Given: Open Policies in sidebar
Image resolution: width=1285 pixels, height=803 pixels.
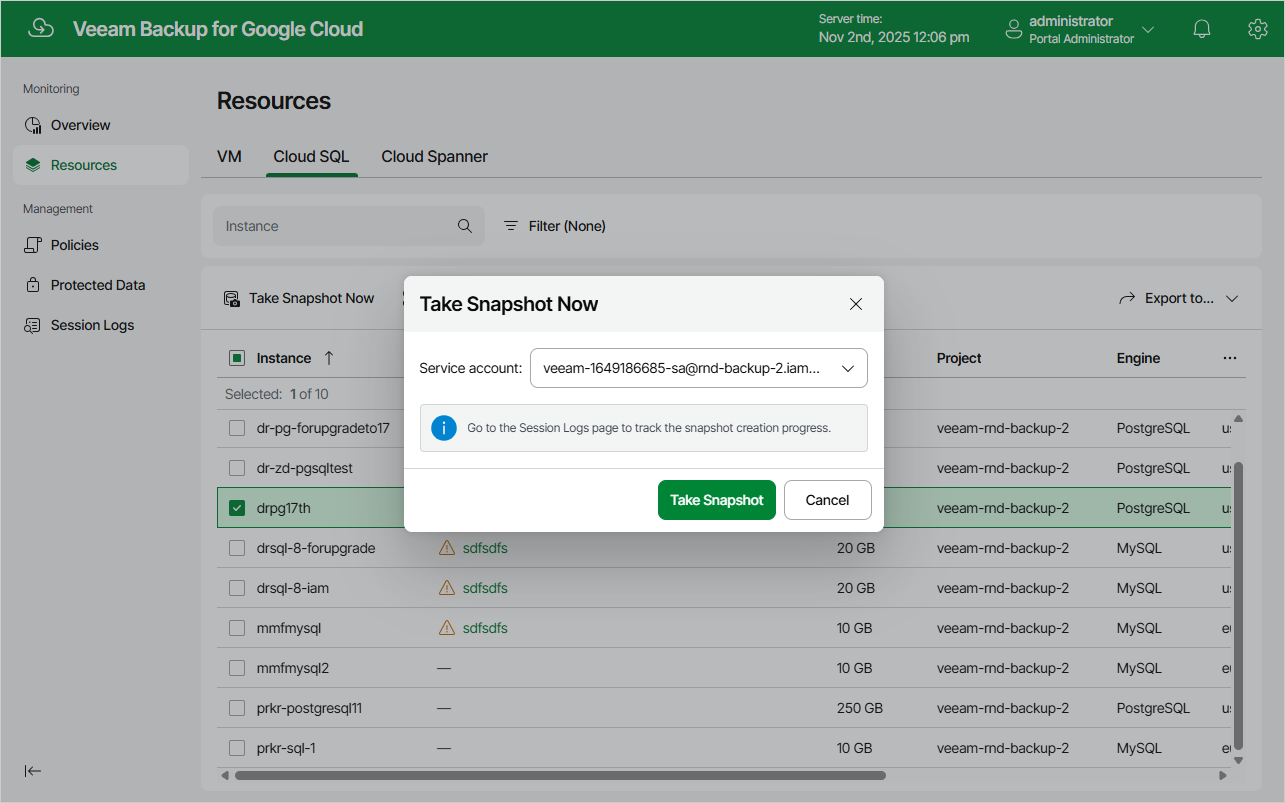Looking at the screenshot, I should click(100, 245).
